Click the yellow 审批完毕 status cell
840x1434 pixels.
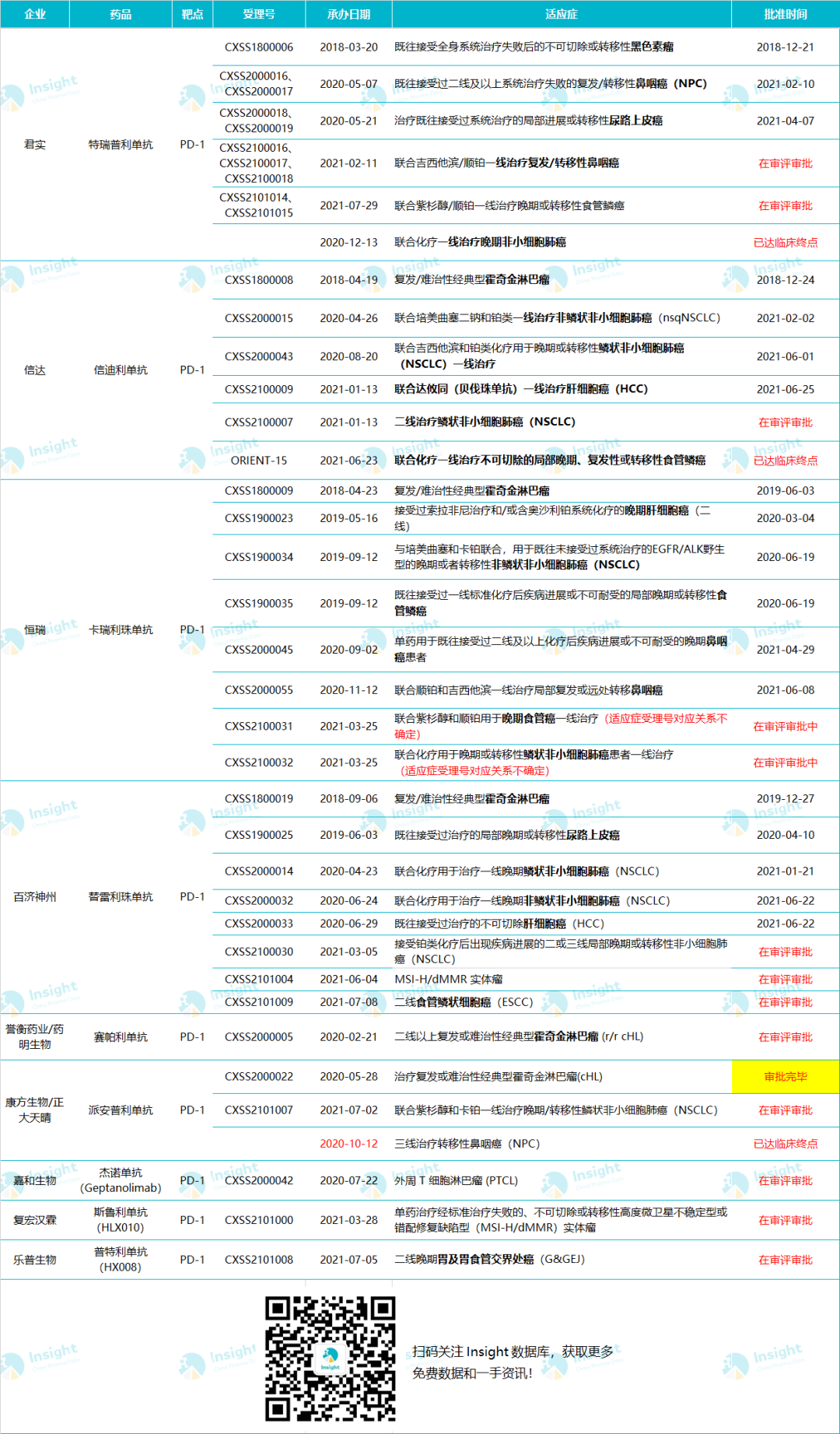(786, 1077)
